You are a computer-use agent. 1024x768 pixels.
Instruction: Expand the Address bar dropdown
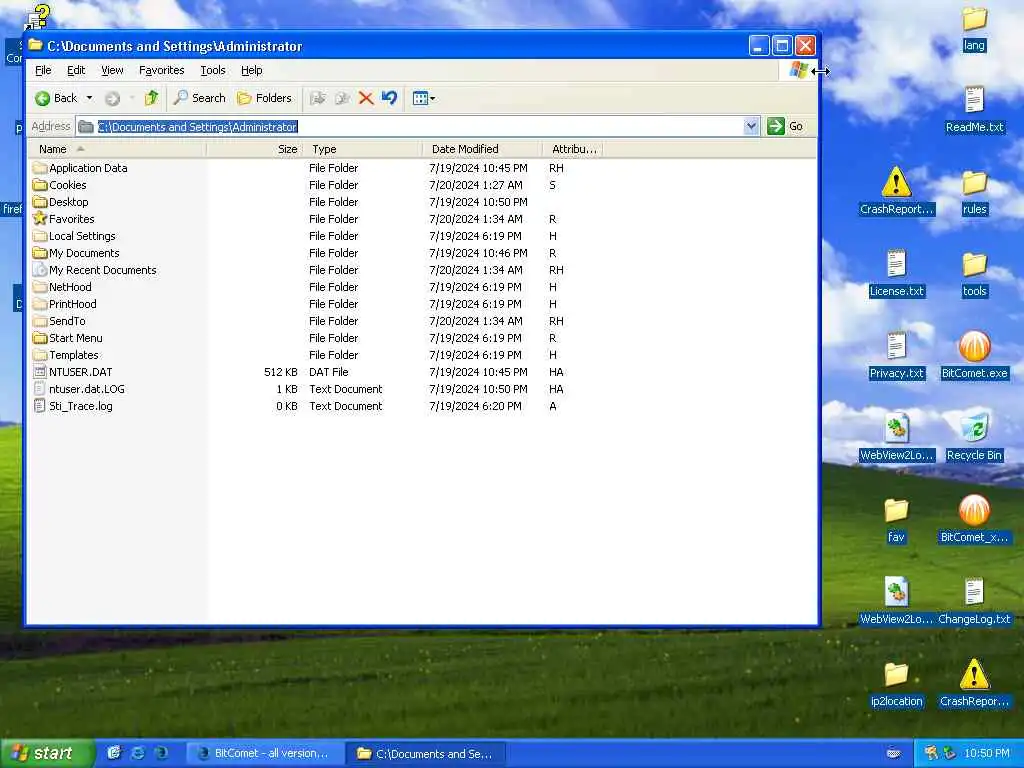pyautogui.click(x=751, y=126)
